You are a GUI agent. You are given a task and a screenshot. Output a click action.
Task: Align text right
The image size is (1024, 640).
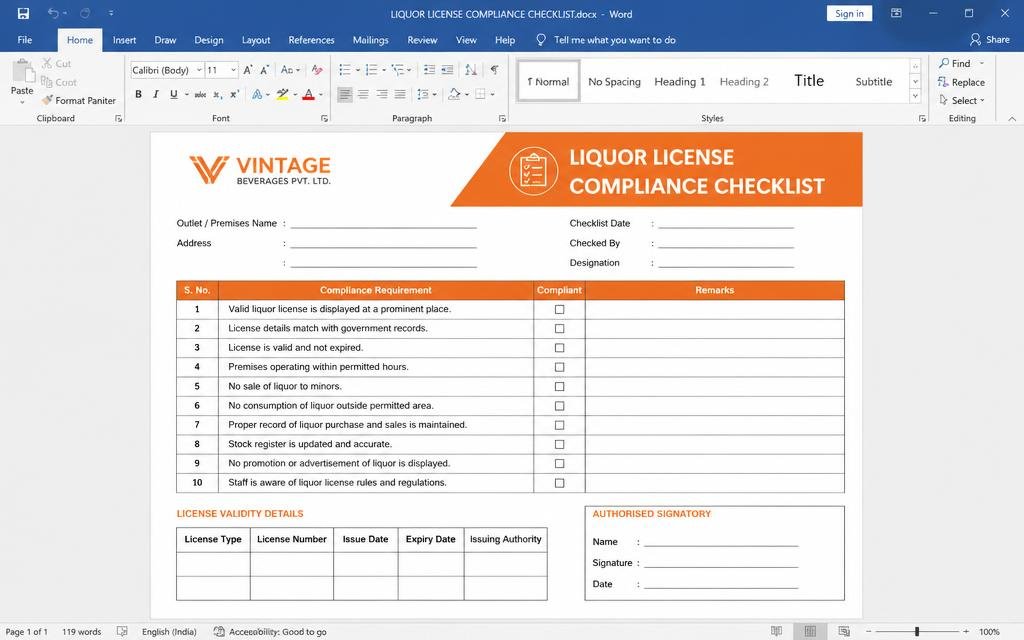click(381, 94)
